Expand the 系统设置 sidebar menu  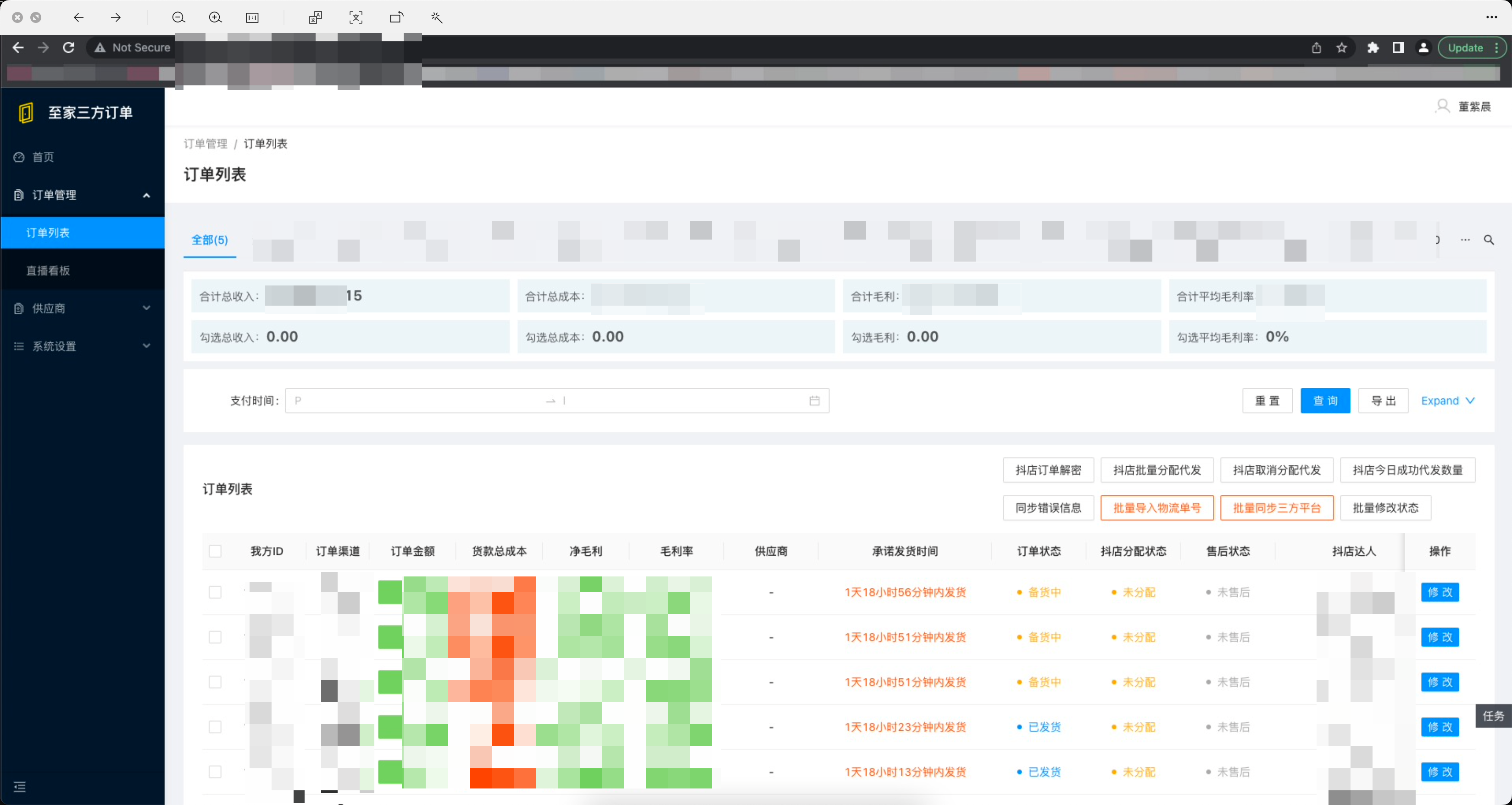click(83, 347)
